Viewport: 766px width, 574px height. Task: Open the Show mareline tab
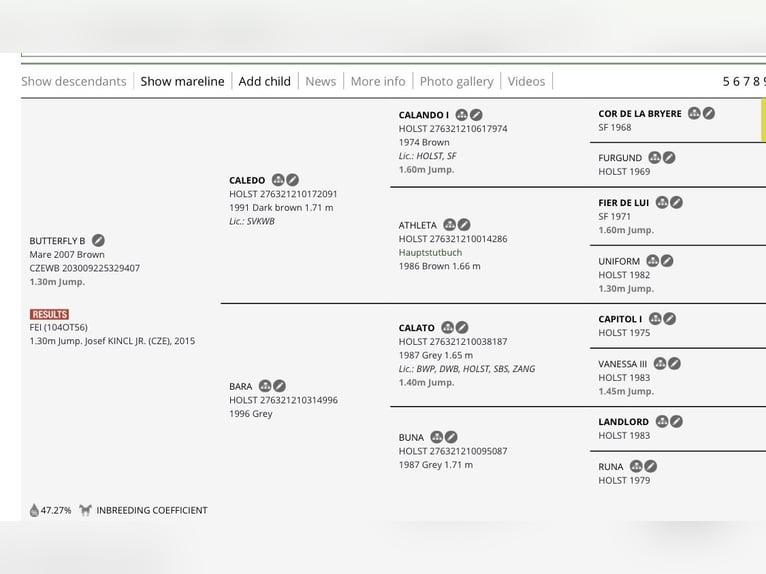(x=182, y=81)
